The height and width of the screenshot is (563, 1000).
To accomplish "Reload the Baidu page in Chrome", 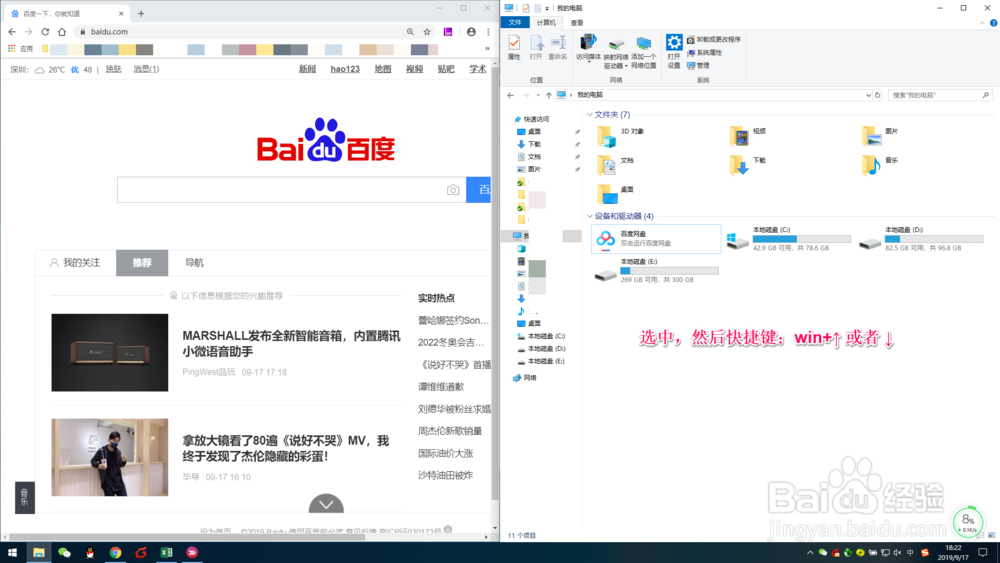I will pos(45,32).
